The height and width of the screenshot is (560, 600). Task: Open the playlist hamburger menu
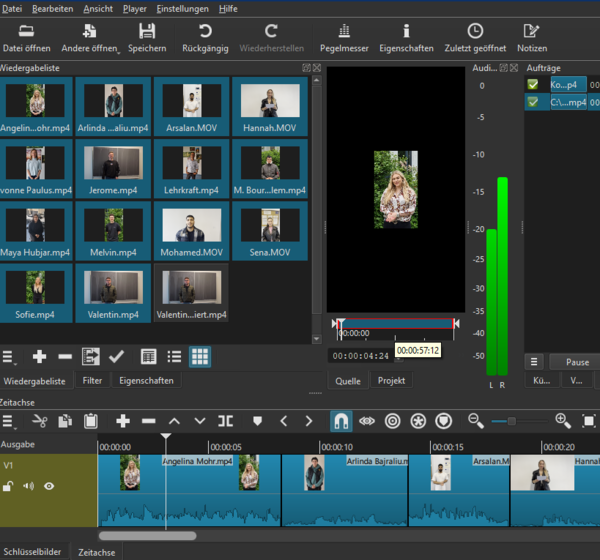click(x=9, y=357)
